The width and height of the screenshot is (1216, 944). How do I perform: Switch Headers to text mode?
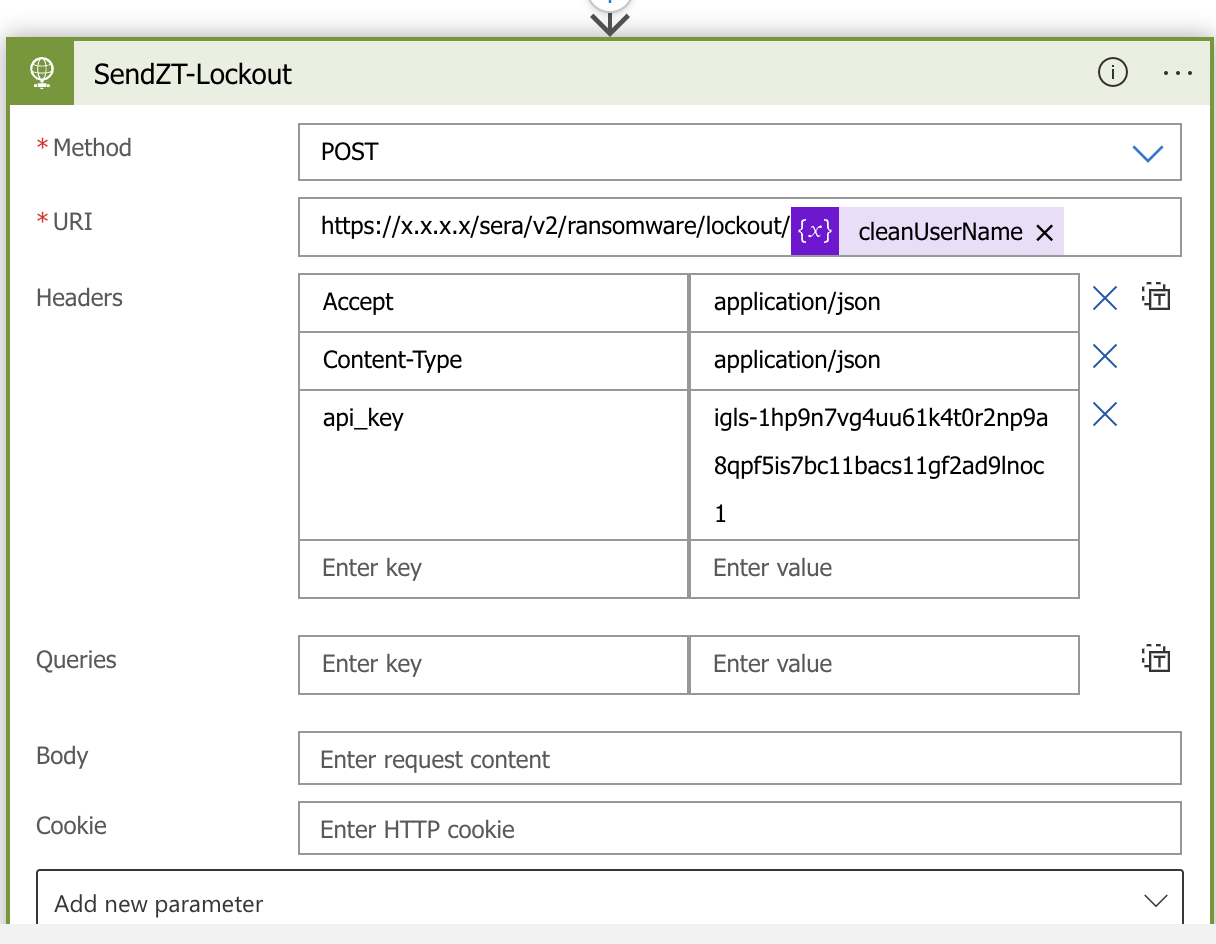[1156, 297]
